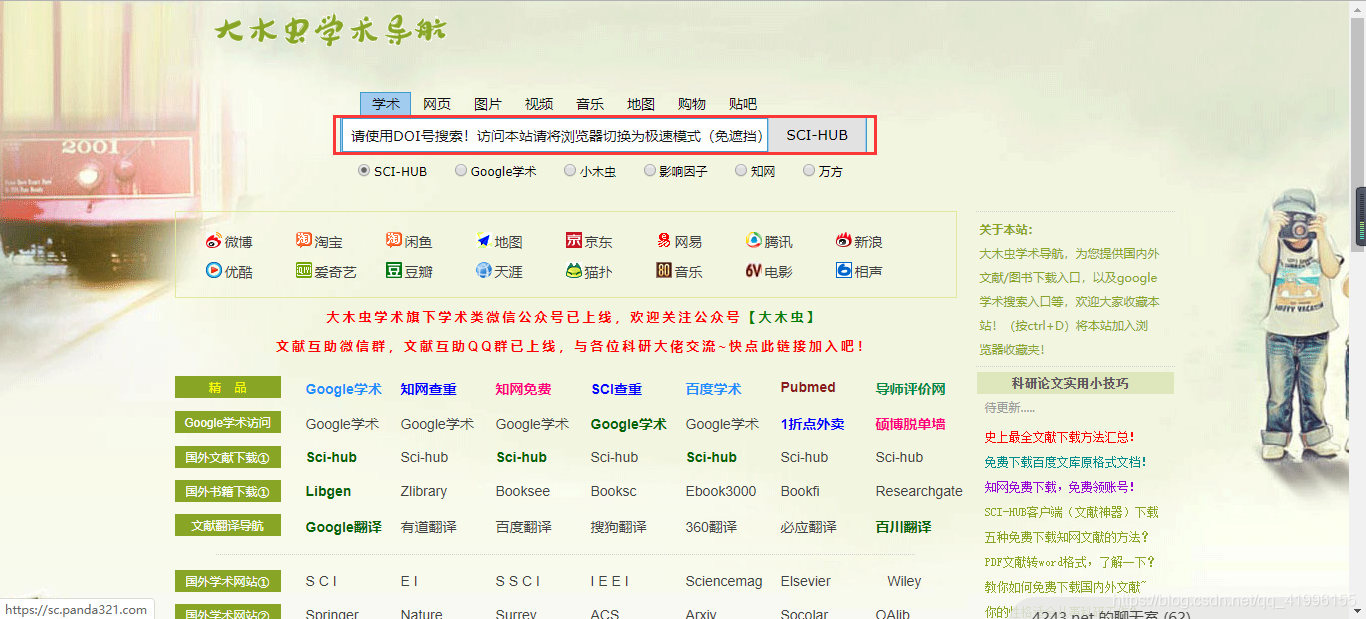Click the 国外书籍下载① category label

(x=228, y=491)
